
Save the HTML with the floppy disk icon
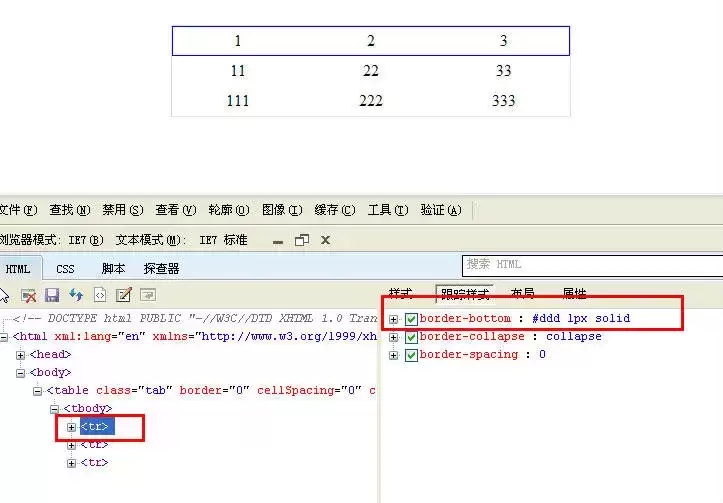(x=52, y=295)
